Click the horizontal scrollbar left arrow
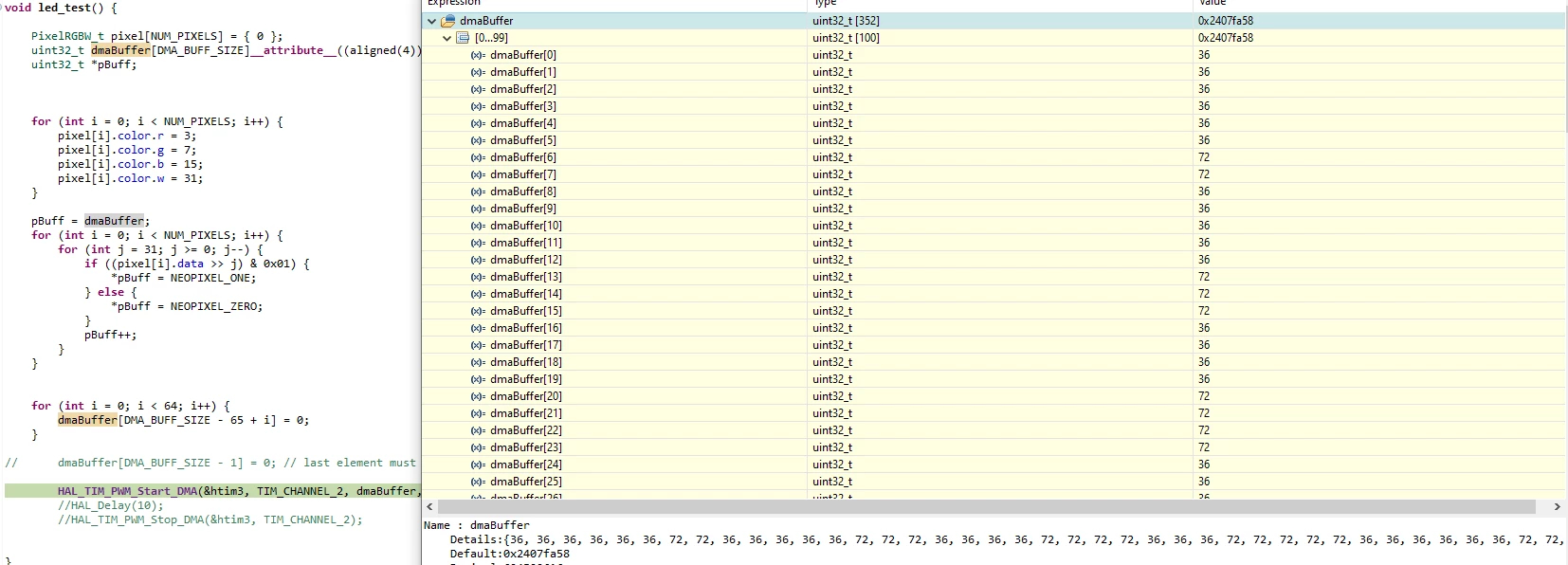Image resolution: width=1568 pixels, height=565 pixels. [429, 507]
